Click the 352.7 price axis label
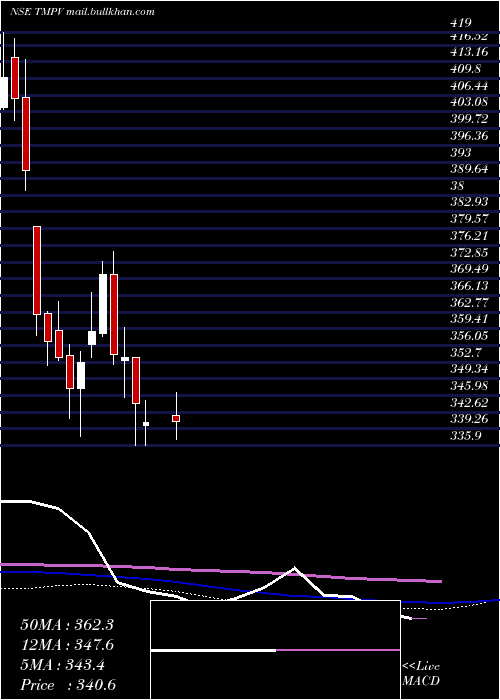Image resolution: width=500 pixels, height=700 pixels. coord(466,352)
